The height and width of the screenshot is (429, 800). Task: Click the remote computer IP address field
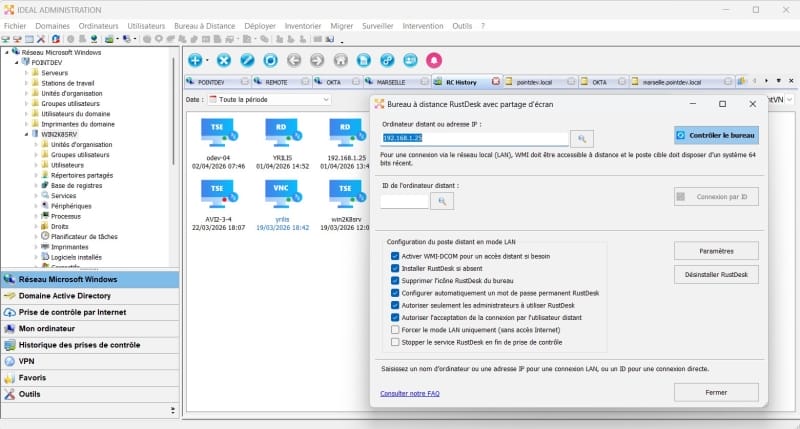point(475,138)
